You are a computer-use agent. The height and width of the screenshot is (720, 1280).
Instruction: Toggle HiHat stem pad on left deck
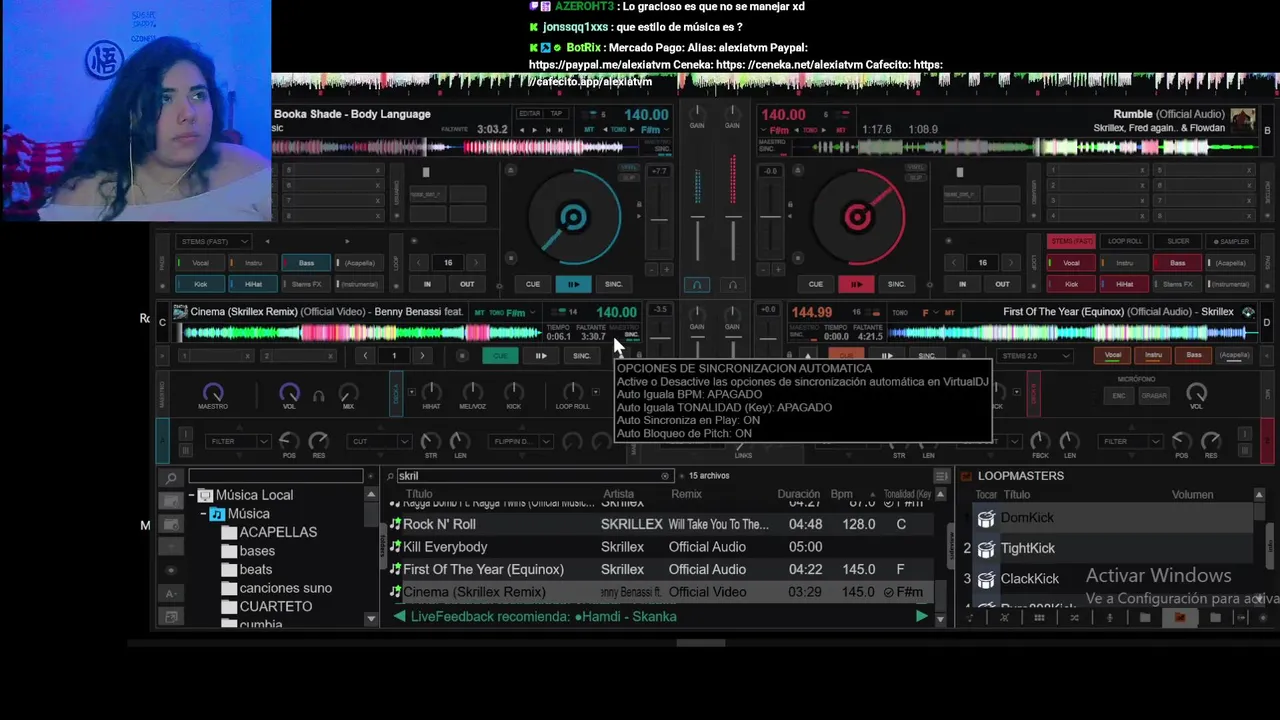click(253, 284)
